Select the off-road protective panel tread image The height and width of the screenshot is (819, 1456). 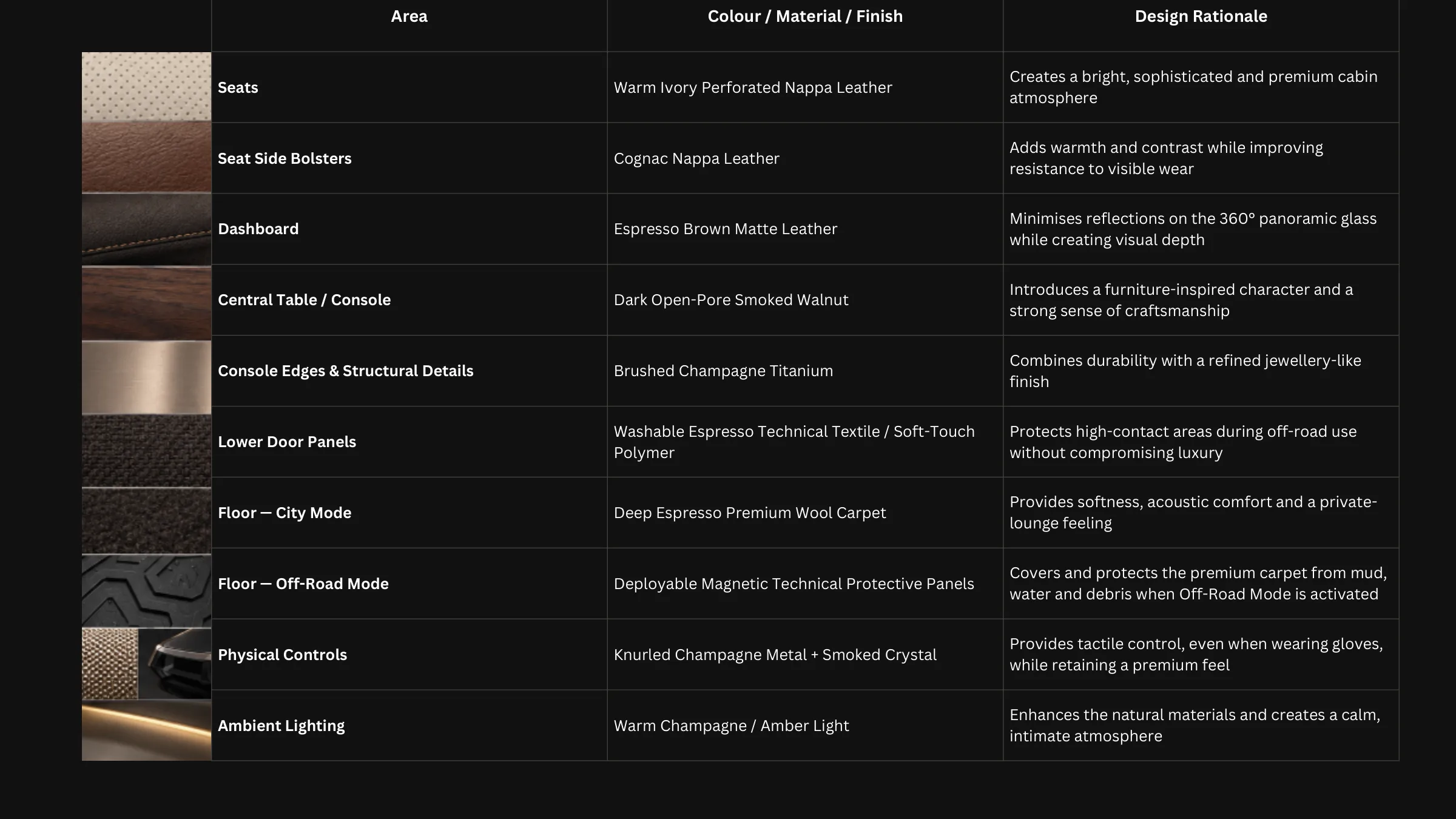(146, 591)
